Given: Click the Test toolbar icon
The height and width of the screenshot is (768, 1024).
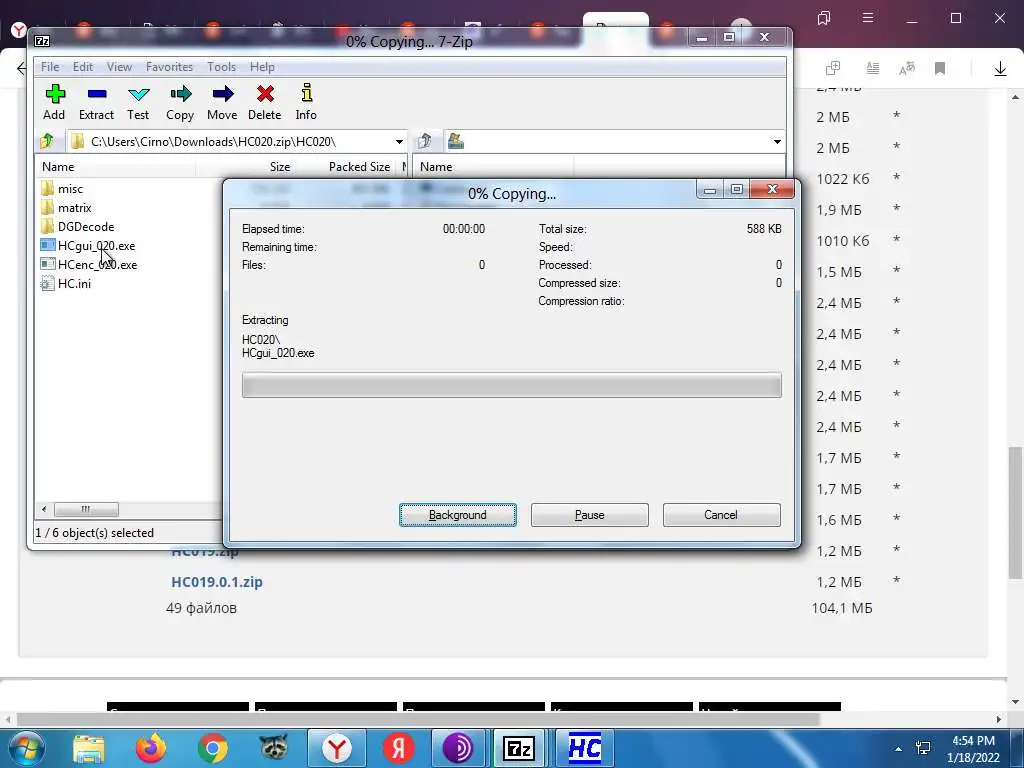Looking at the screenshot, I should pos(138,102).
